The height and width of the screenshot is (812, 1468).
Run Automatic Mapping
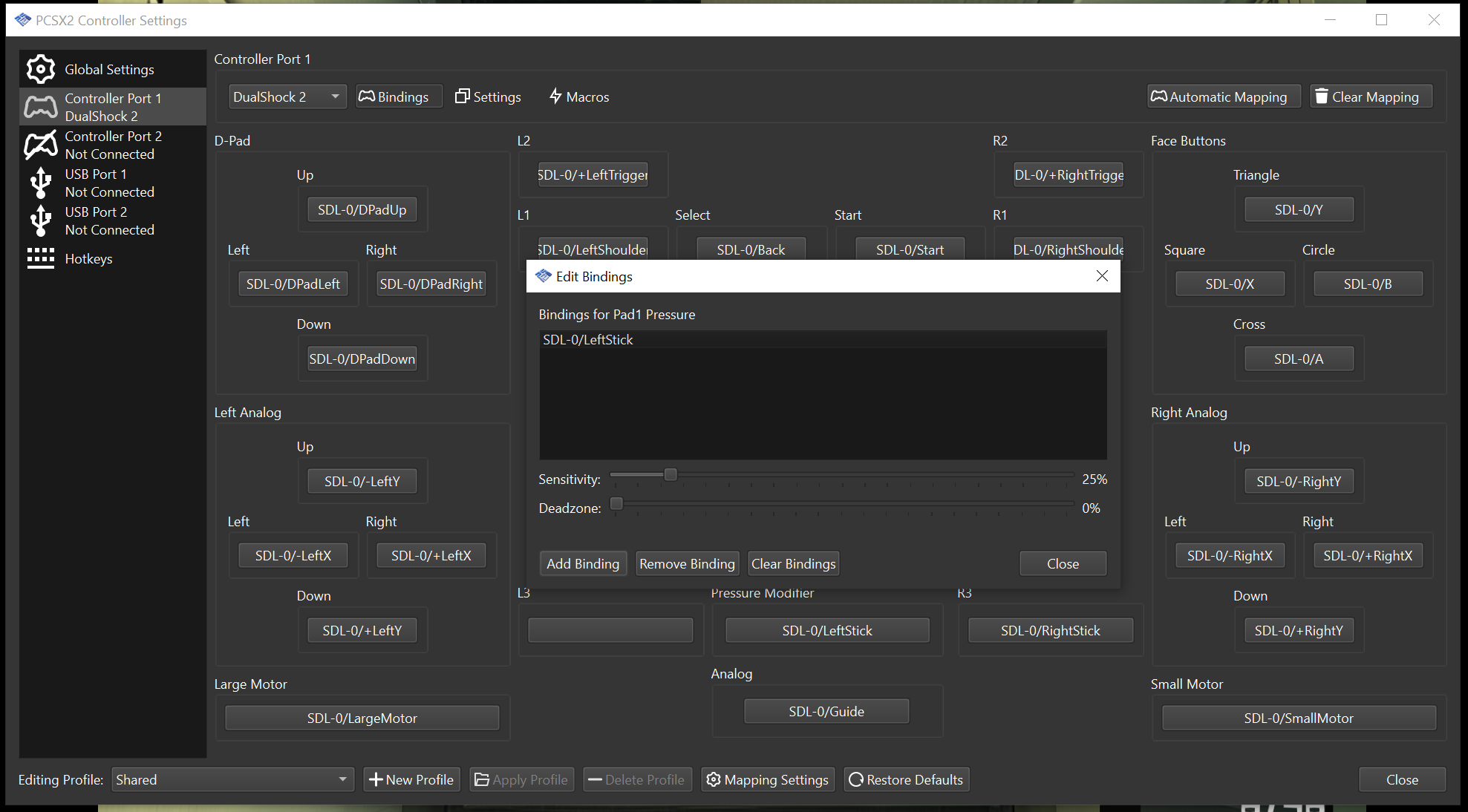pyautogui.click(x=1224, y=96)
